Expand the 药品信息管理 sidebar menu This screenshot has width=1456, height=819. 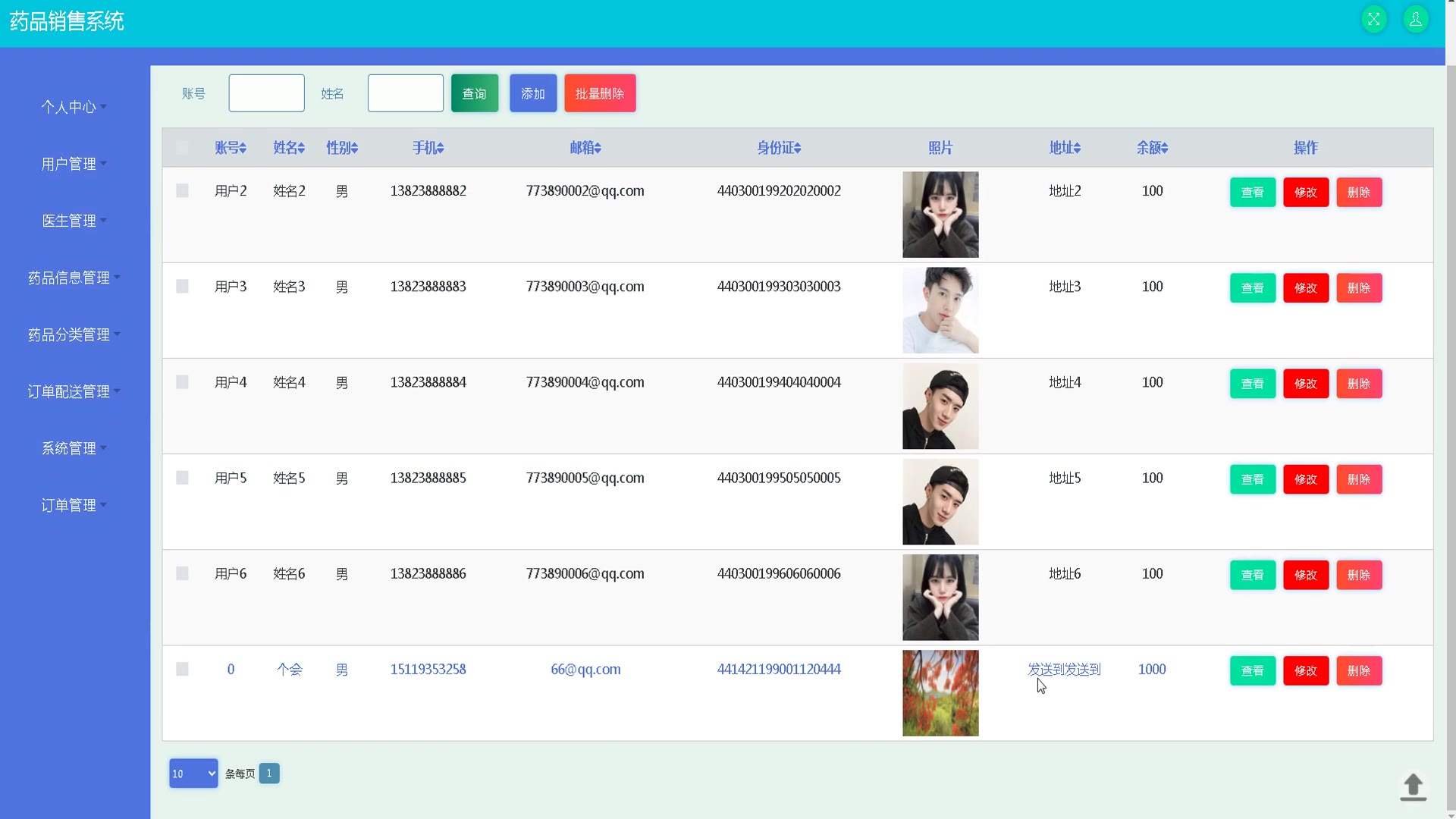[x=74, y=278]
